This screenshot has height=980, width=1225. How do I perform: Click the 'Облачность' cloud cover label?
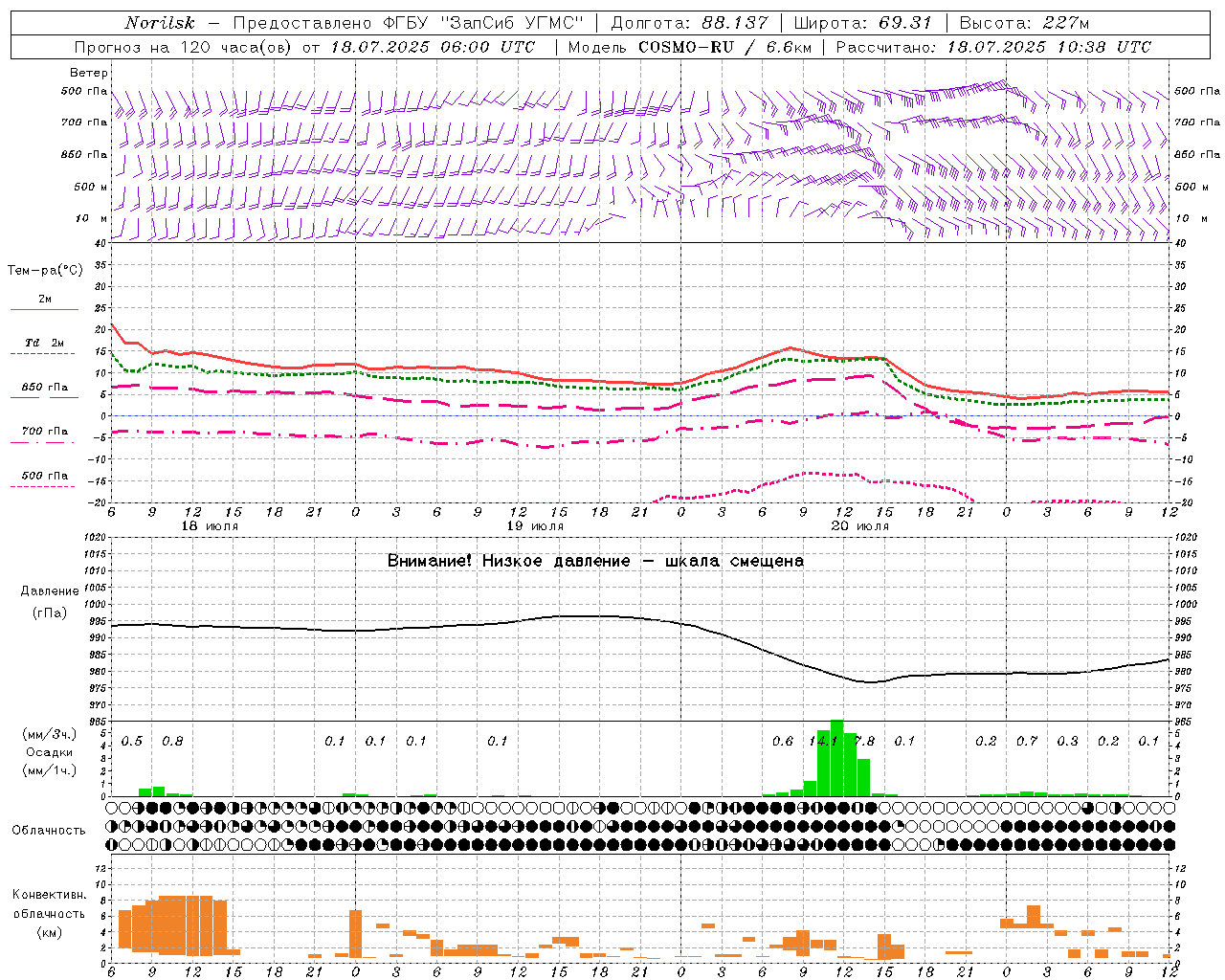pyautogui.click(x=49, y=830)
